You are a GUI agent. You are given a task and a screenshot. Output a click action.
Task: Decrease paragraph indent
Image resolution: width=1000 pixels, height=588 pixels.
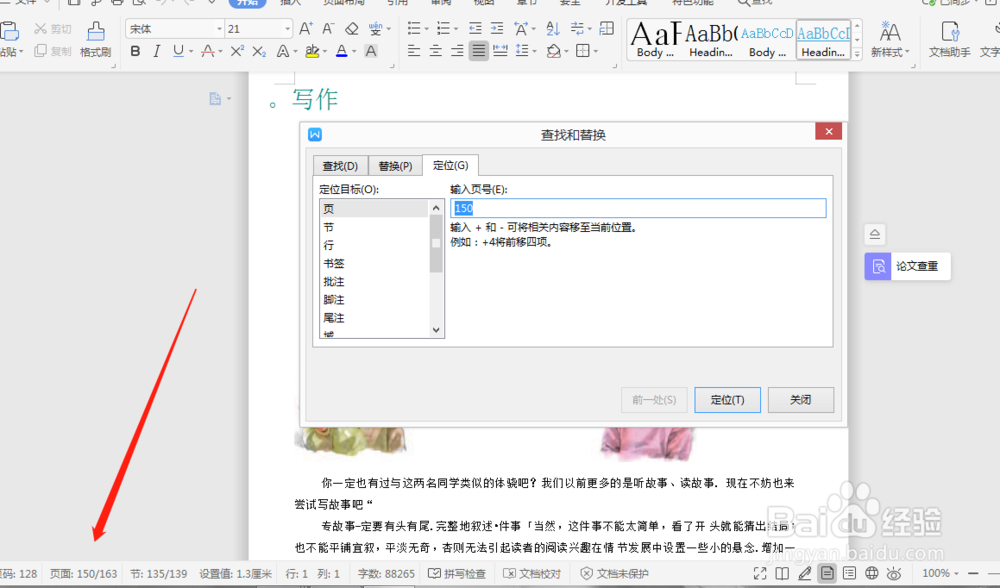pos(475,29)
